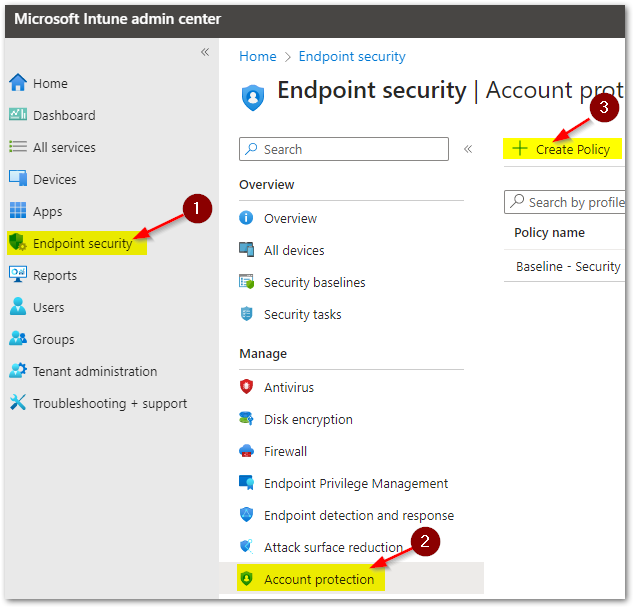Click the Dashboard chart icon

tap(18, 114)
